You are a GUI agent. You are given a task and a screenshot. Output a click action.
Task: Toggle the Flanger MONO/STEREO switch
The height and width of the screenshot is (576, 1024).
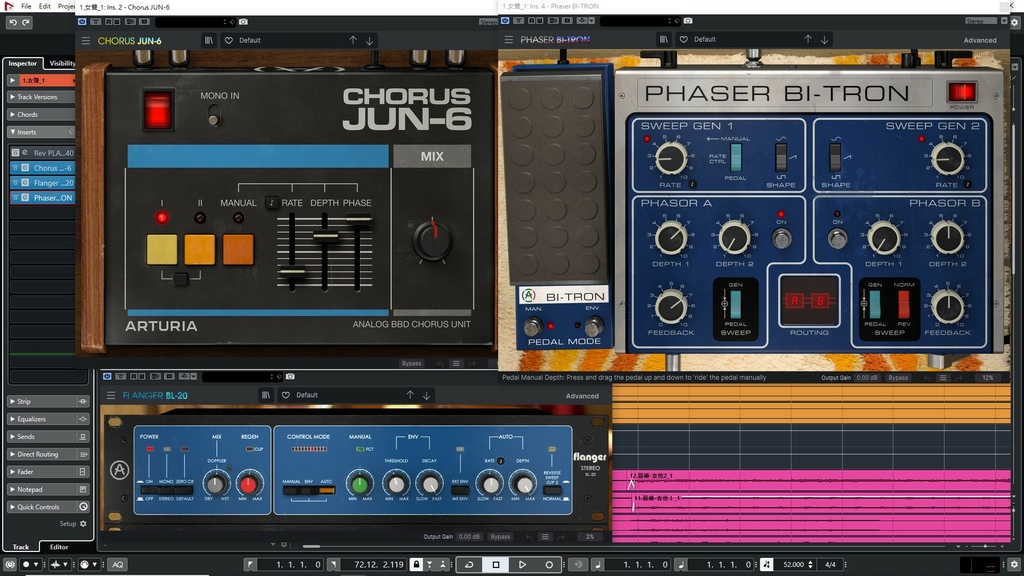(166, 489)
